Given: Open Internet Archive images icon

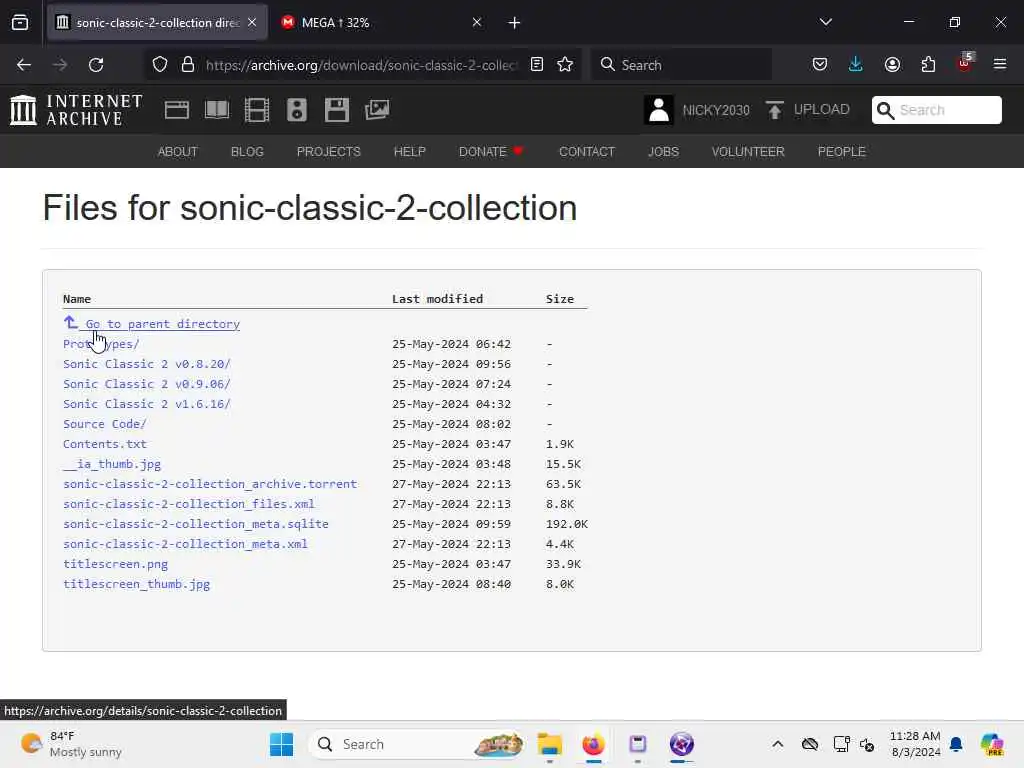Looking at the screenshot, I should tap(377, 110).
